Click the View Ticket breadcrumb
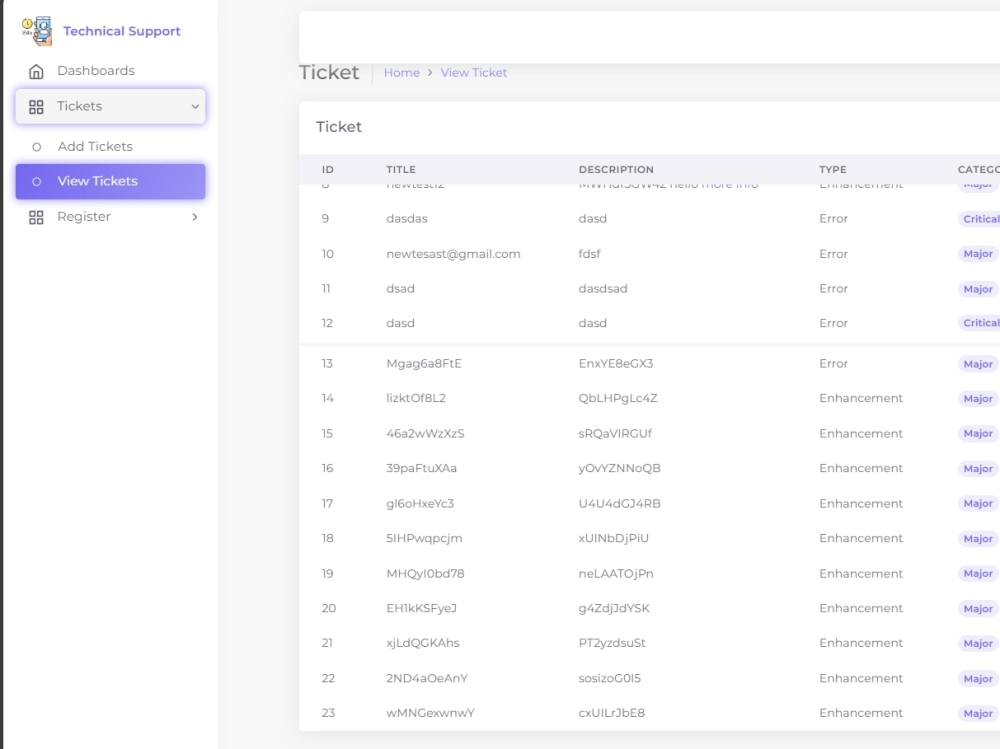 (474, 72)
